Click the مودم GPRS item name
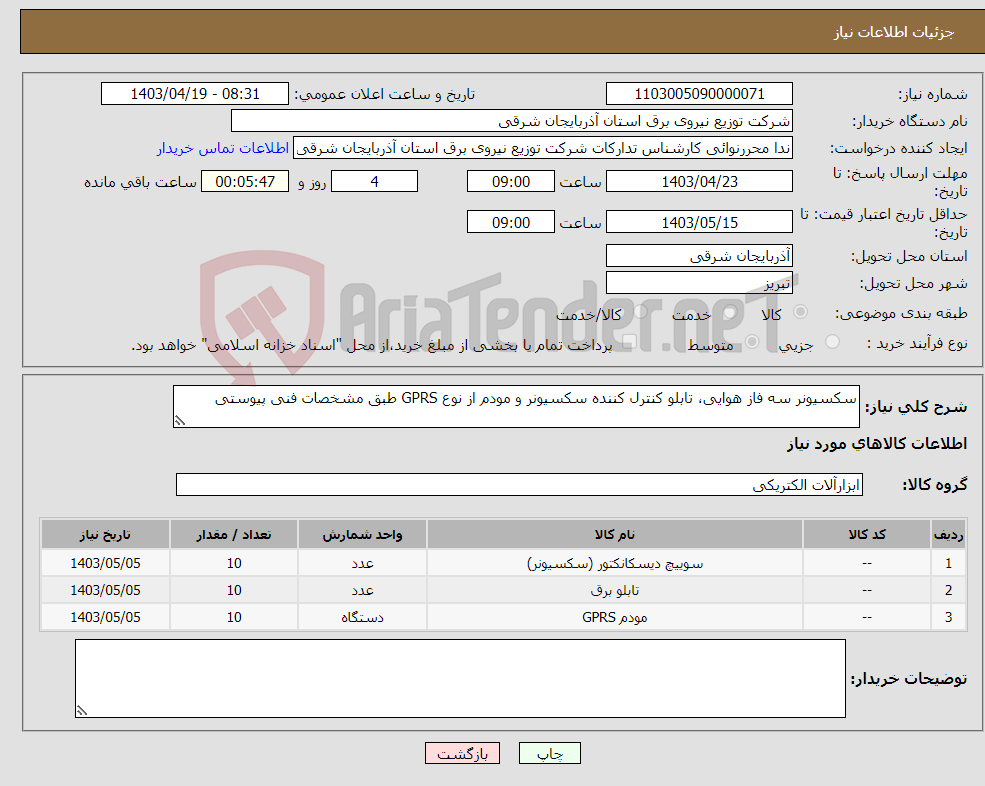This screenshot has height=786, width=985. 615,618
